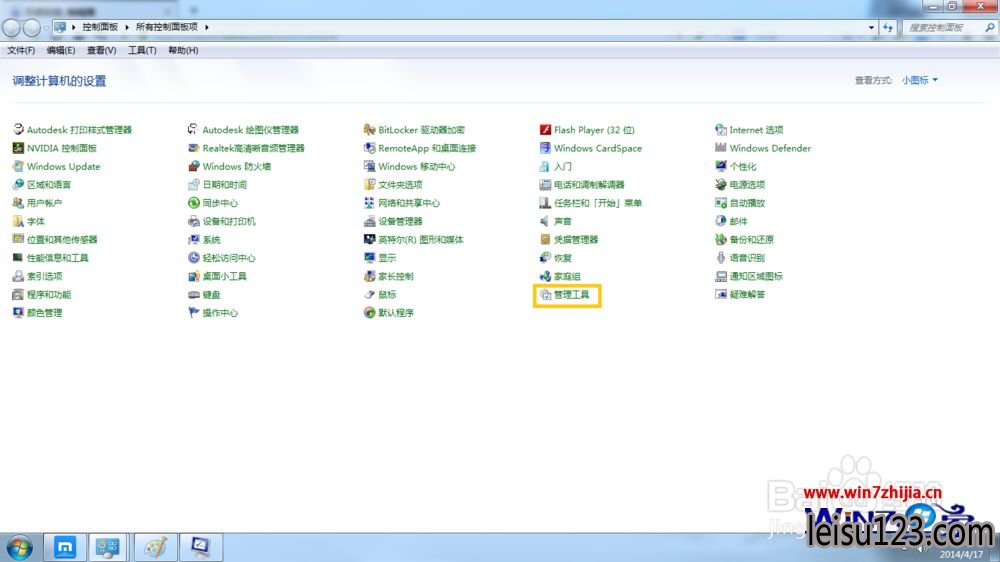
Task: Click the 程序和功能 icon
Action: [x=18, y=295]
